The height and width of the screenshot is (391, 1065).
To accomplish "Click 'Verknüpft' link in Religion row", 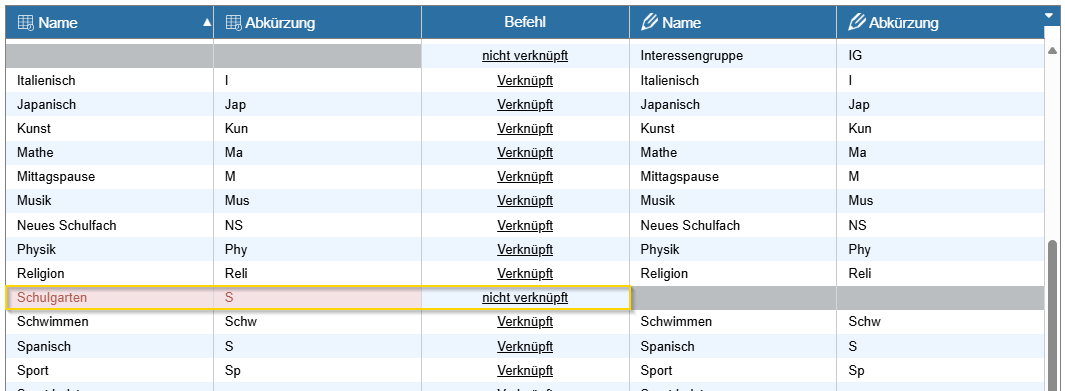I will pyautogui.click(x=525, y=274).
